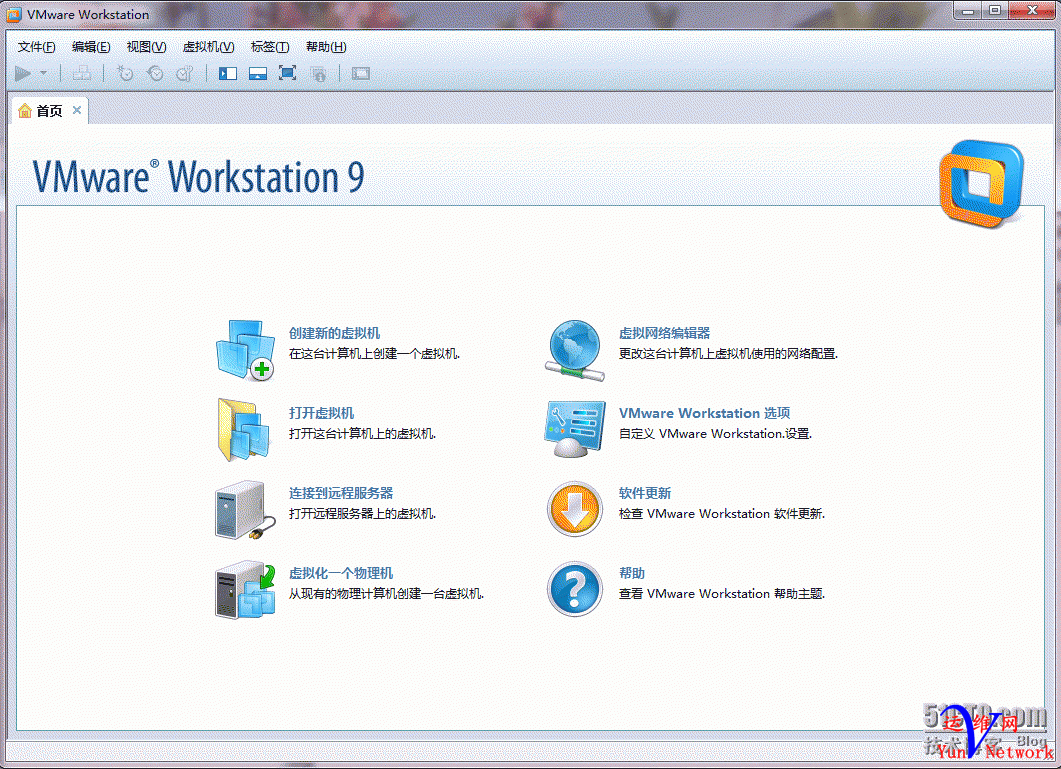Screen dimensions: 1061x769
Task: Click the power on virtual machine play button
Action: (x=22, y=73)
